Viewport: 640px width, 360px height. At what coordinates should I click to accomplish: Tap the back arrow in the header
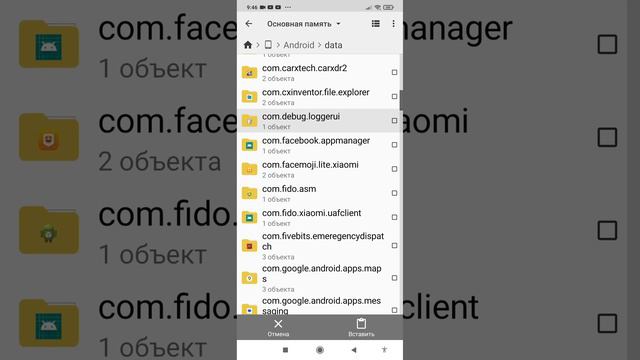coord(249,24)
